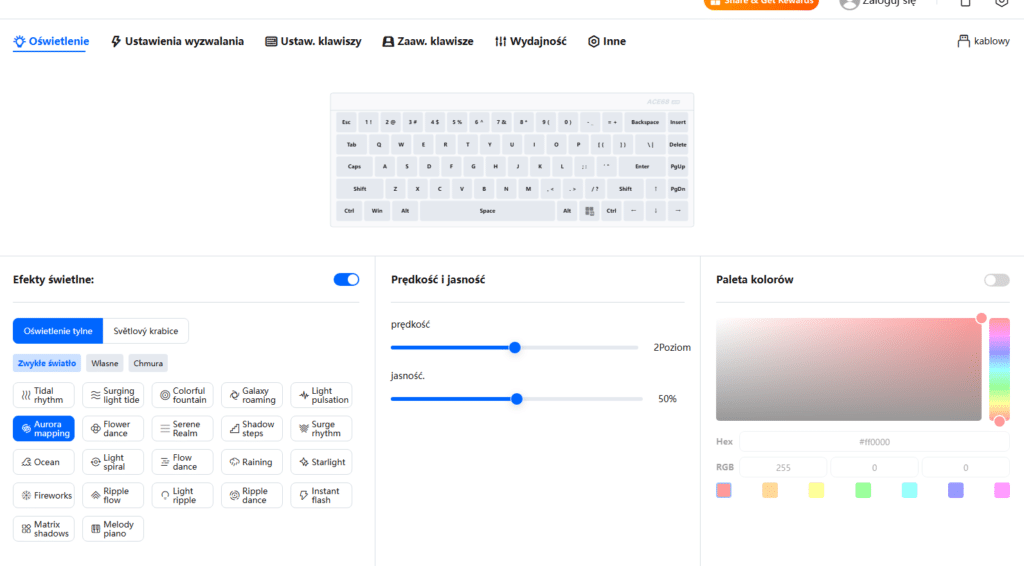Image resolution: width=1024 pixels, height=566 pixels.
Task: Click the RGB red value field
Action: 783,467
